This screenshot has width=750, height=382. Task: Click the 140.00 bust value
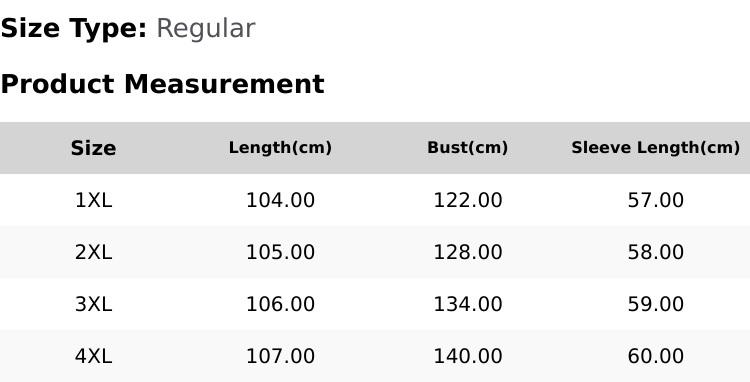pyautogui.click(x=468, y=356)
